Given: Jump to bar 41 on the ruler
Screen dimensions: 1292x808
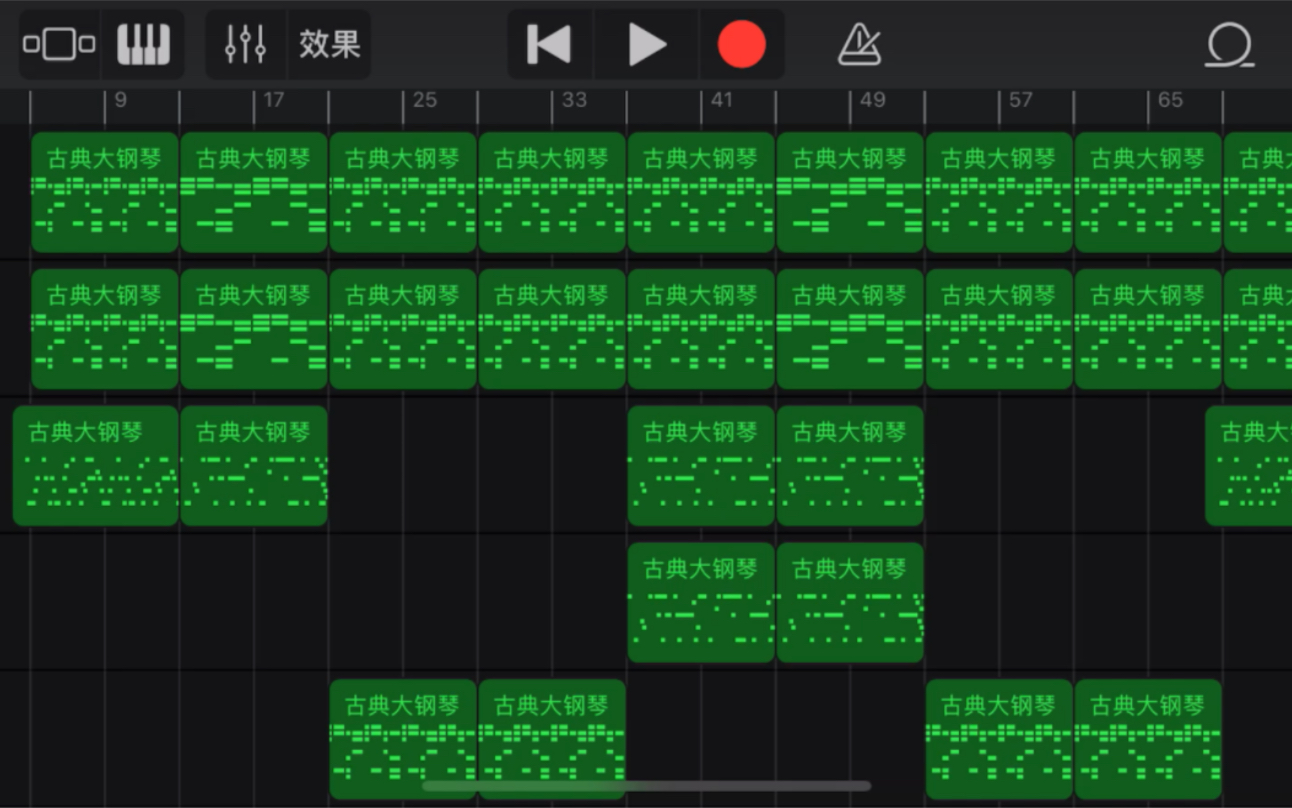Looking at the screenshot, I should pos(722,100).
